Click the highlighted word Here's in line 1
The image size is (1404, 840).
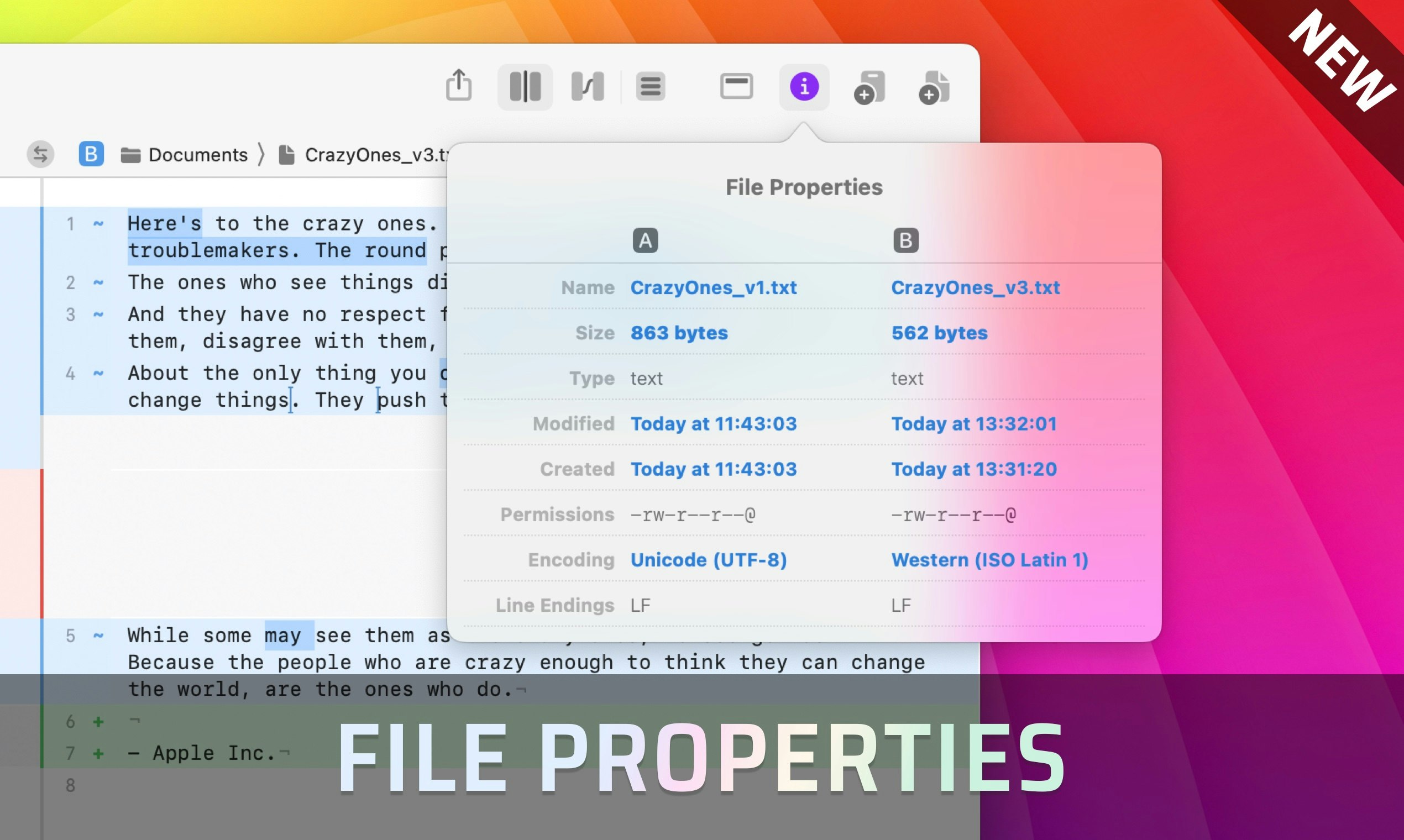164,223
